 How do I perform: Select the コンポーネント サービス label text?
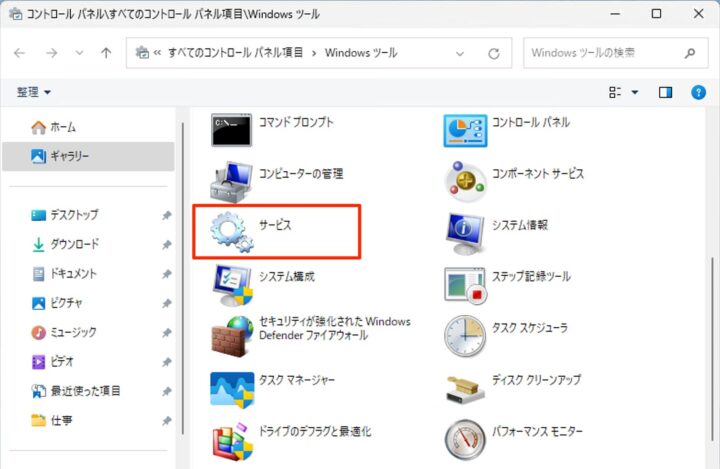pyautogui.click(x=538, y=174)
